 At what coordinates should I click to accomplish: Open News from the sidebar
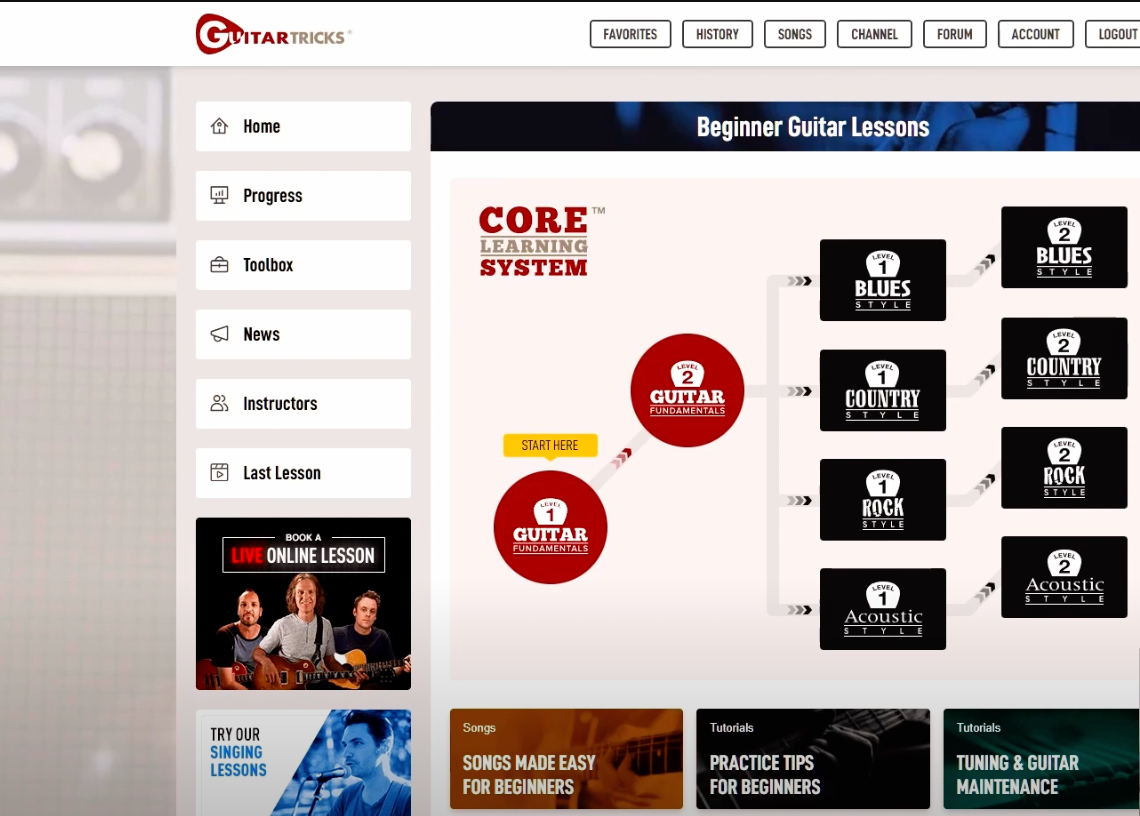(303, 335)
